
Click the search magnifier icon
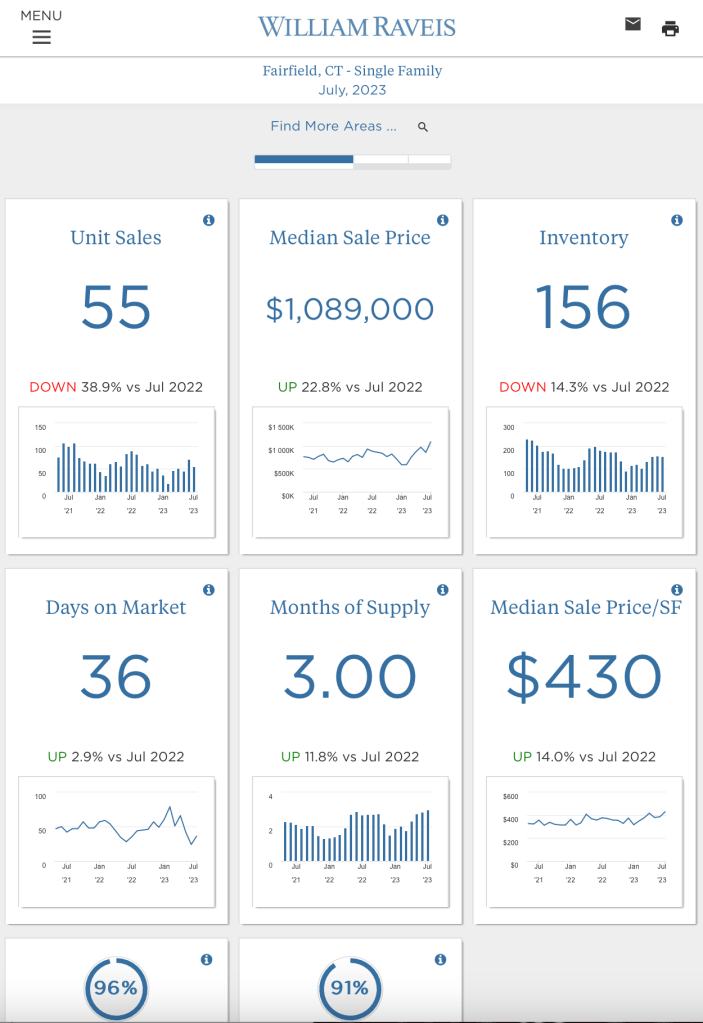tap(423, 127)
